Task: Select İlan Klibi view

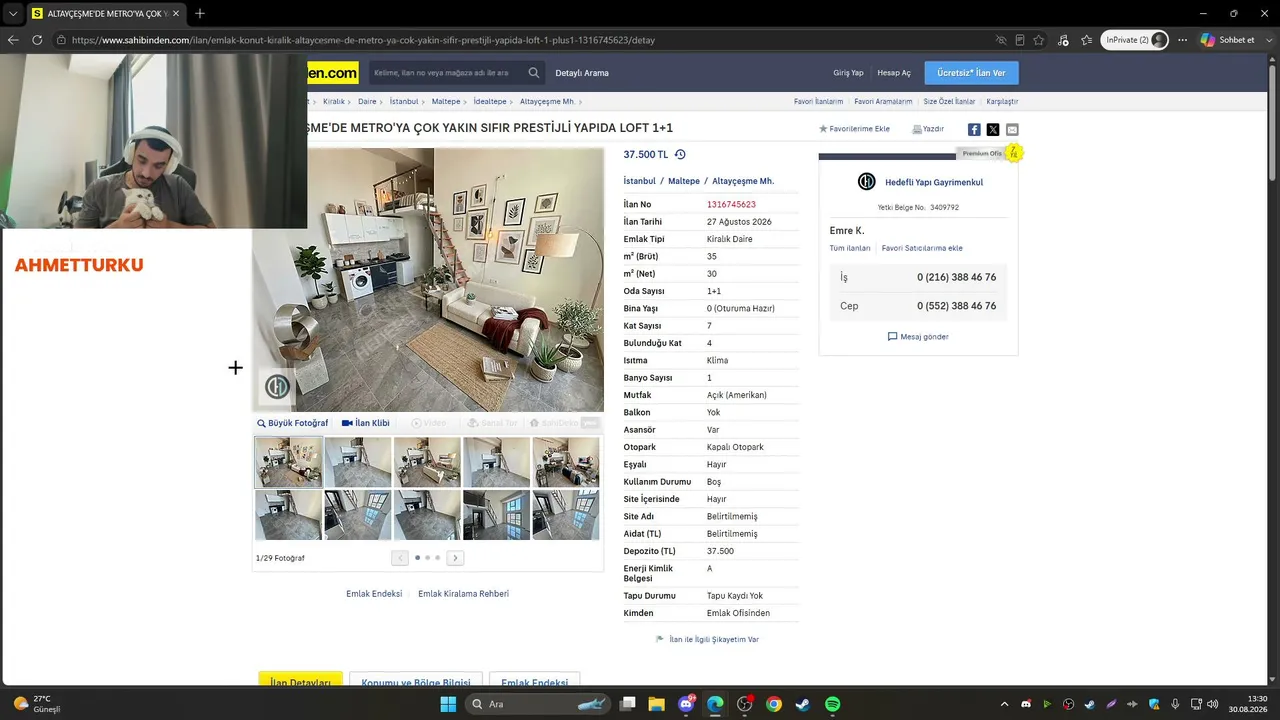Action: pyautogui.click(x=366, y=423)
